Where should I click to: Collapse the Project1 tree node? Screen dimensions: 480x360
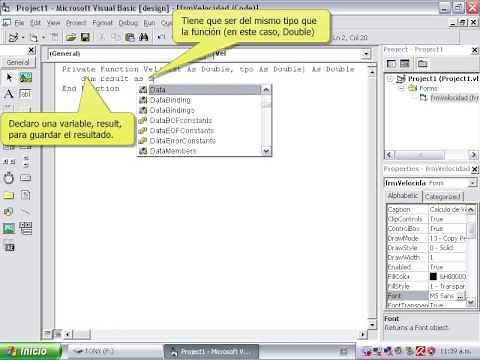click(x=390, y=79)
